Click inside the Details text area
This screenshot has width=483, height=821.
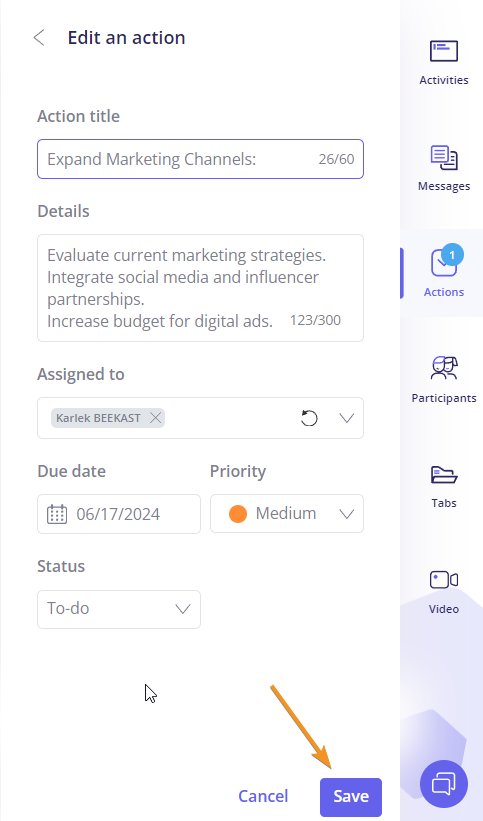point(200,288)
